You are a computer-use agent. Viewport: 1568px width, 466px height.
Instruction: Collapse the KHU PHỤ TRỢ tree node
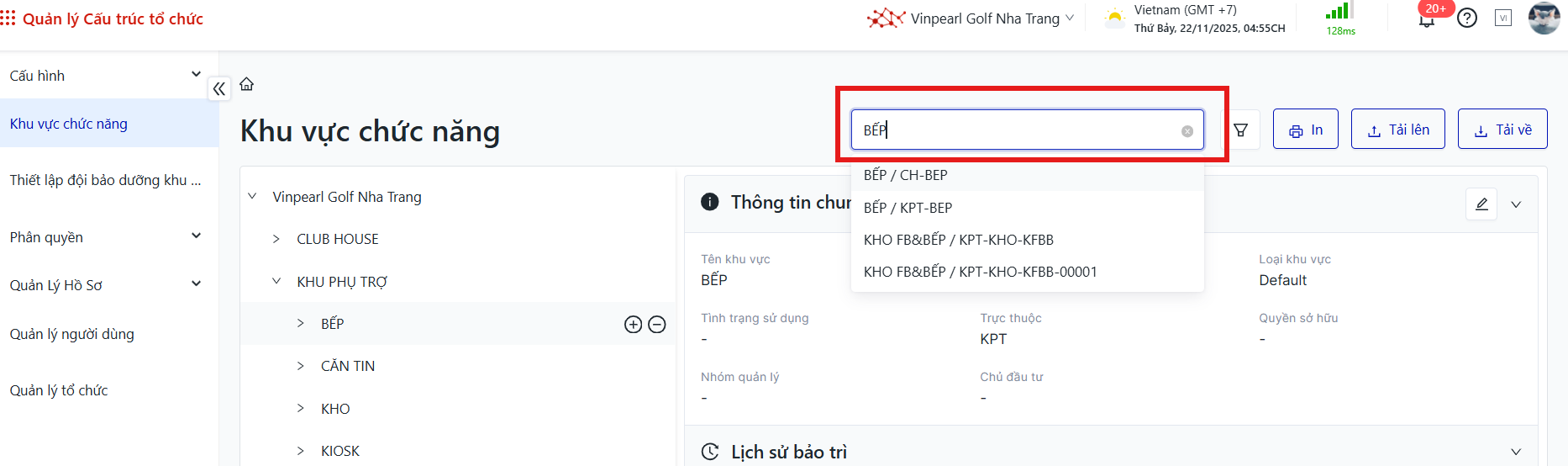click(276, 282)
